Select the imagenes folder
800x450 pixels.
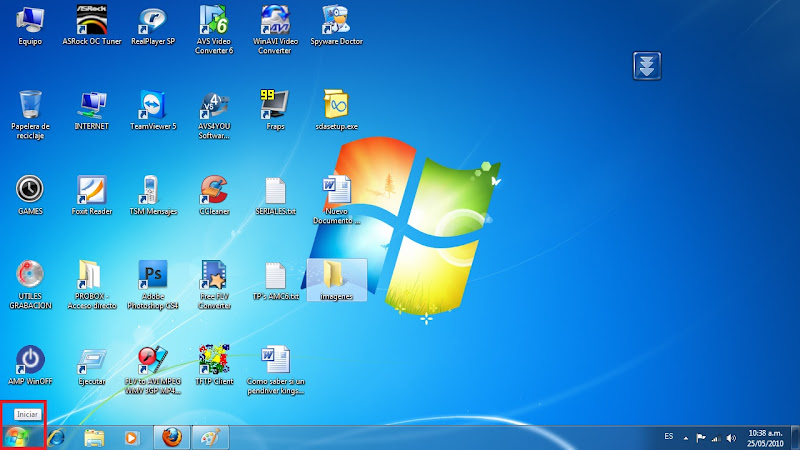(x=336, y=280)
